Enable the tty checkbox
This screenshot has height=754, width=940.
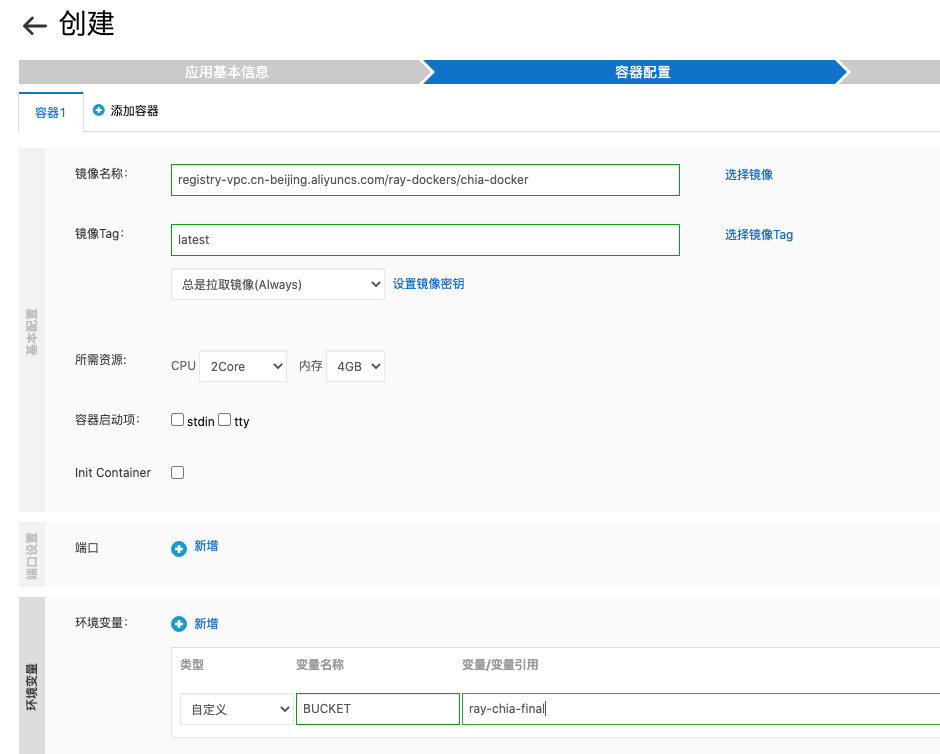pyautogui.click(x=224, y=420)
